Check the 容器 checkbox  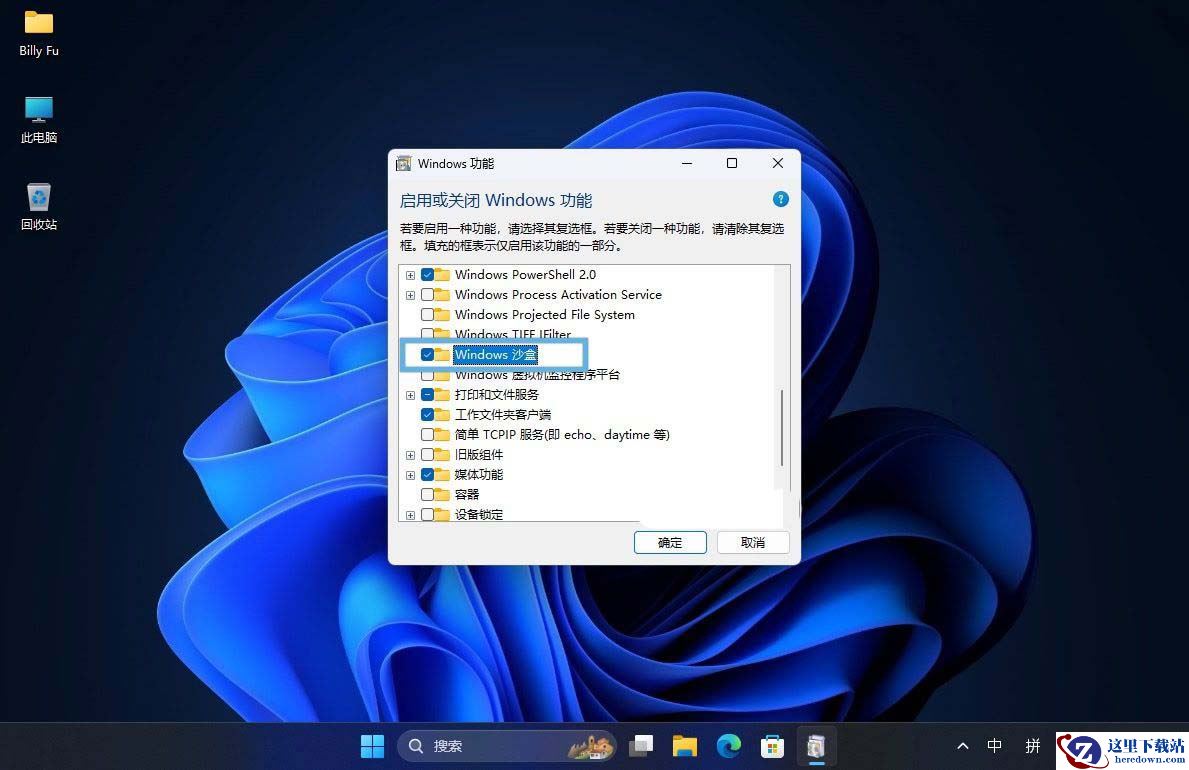[x=428, y=494]
